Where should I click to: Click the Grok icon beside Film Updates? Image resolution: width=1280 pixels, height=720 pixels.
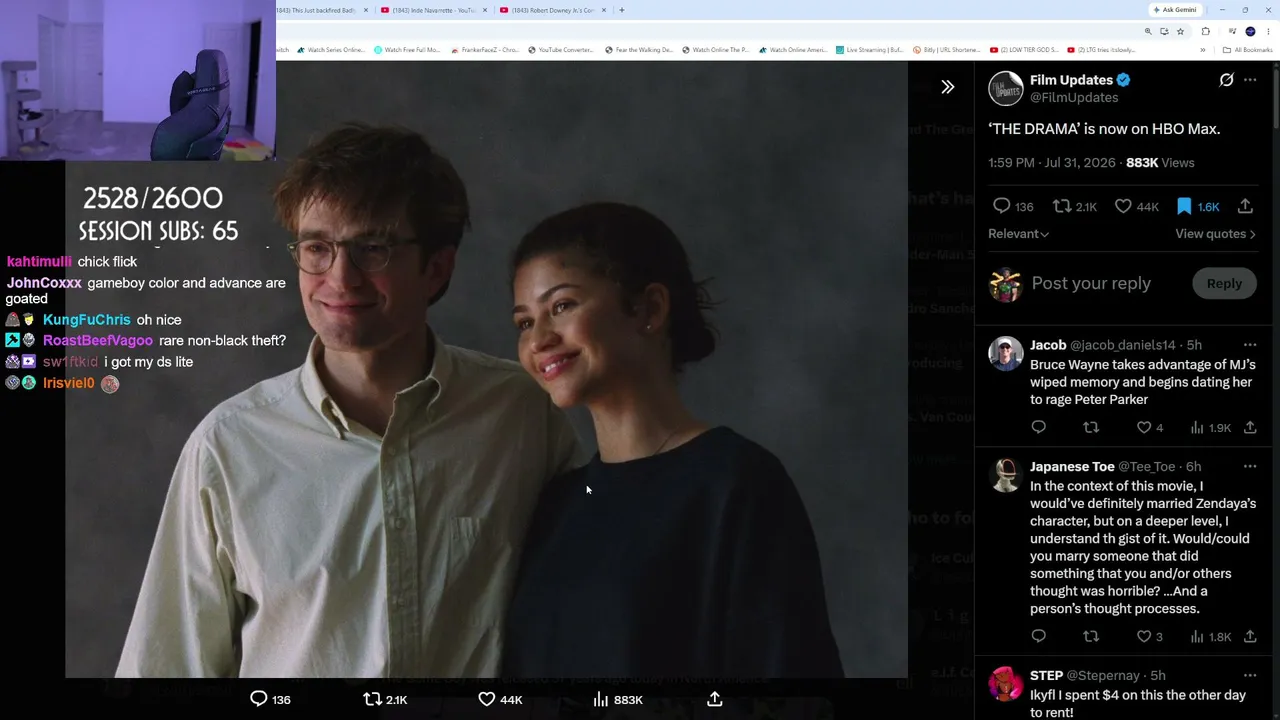click(1226, 80)
